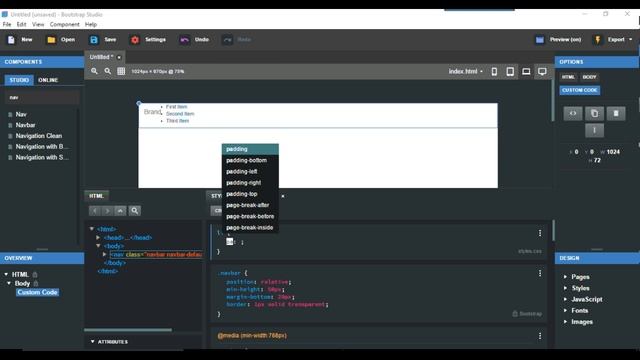This screenshot has width=640, height=360.
Task: Go up one level in HTML panel
Action: pyautogui.click(x=120, y=211)
